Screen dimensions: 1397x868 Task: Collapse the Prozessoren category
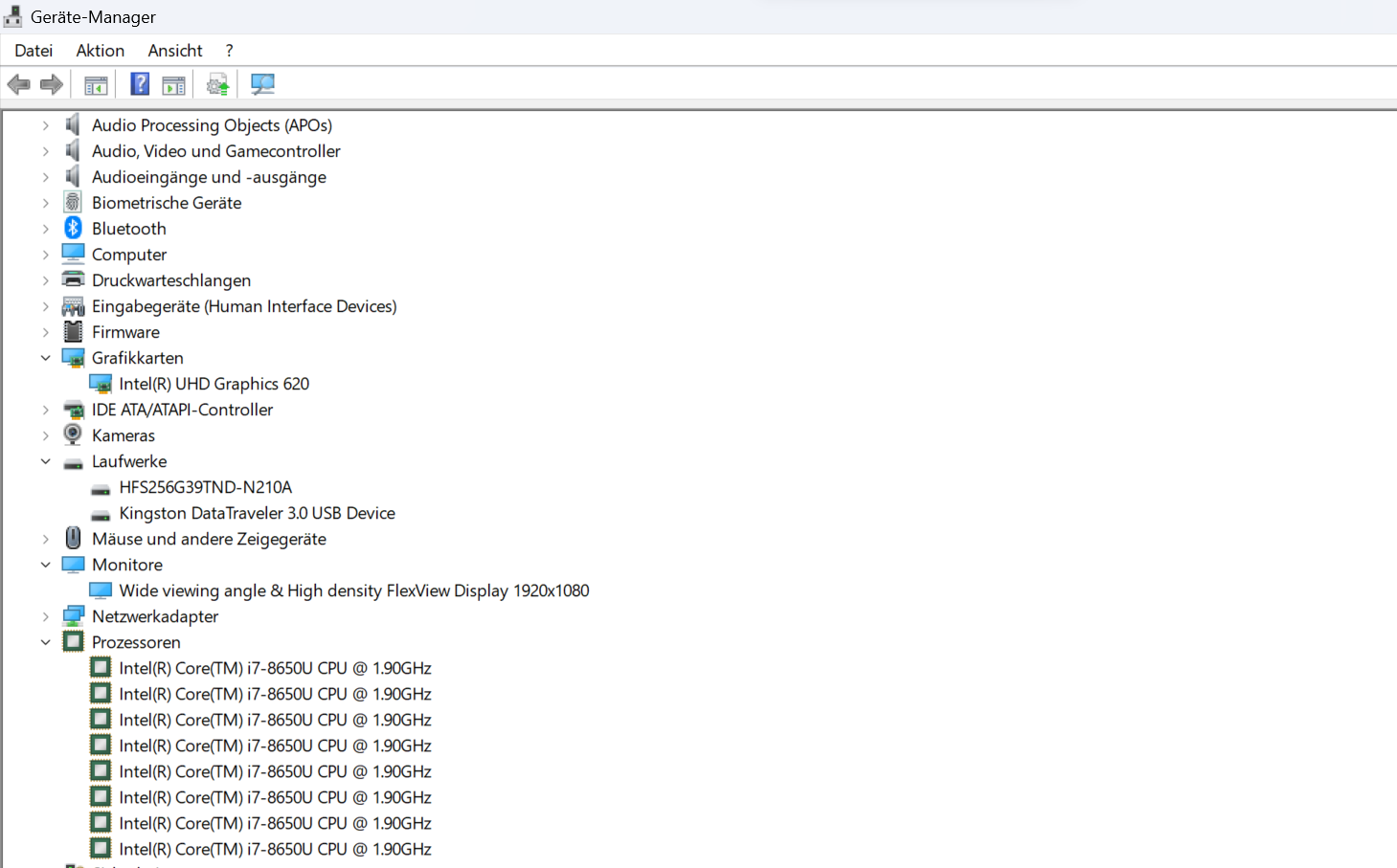[45, 642]
